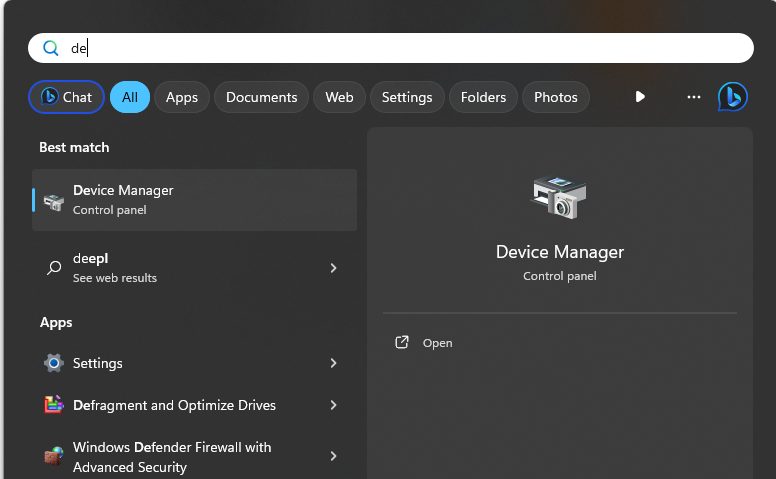Expand the deepl web results arrow
This screenshot has height=479, width=776.
tap(333, 268)
